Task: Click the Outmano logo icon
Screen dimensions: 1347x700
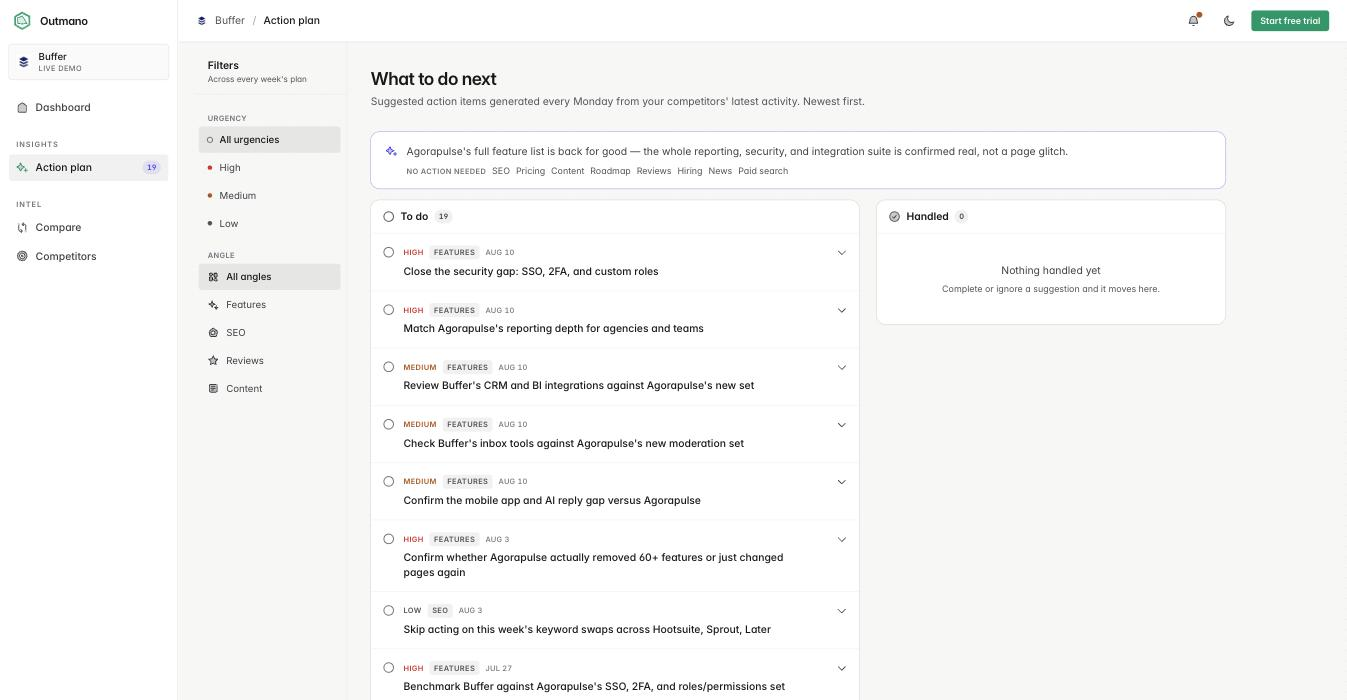Action: click(22, 21)
